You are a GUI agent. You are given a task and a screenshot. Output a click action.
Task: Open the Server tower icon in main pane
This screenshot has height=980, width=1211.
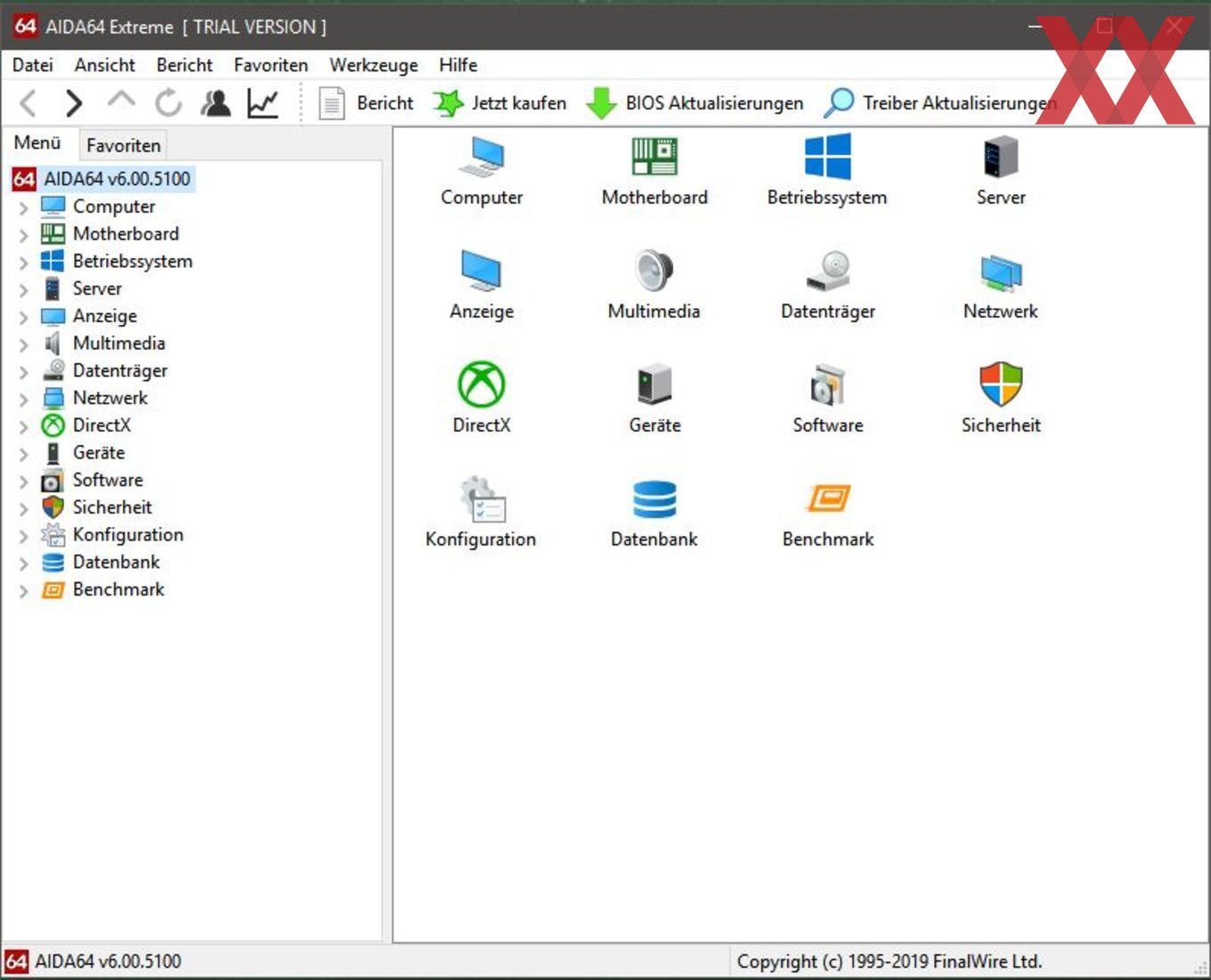point(1001,158)
